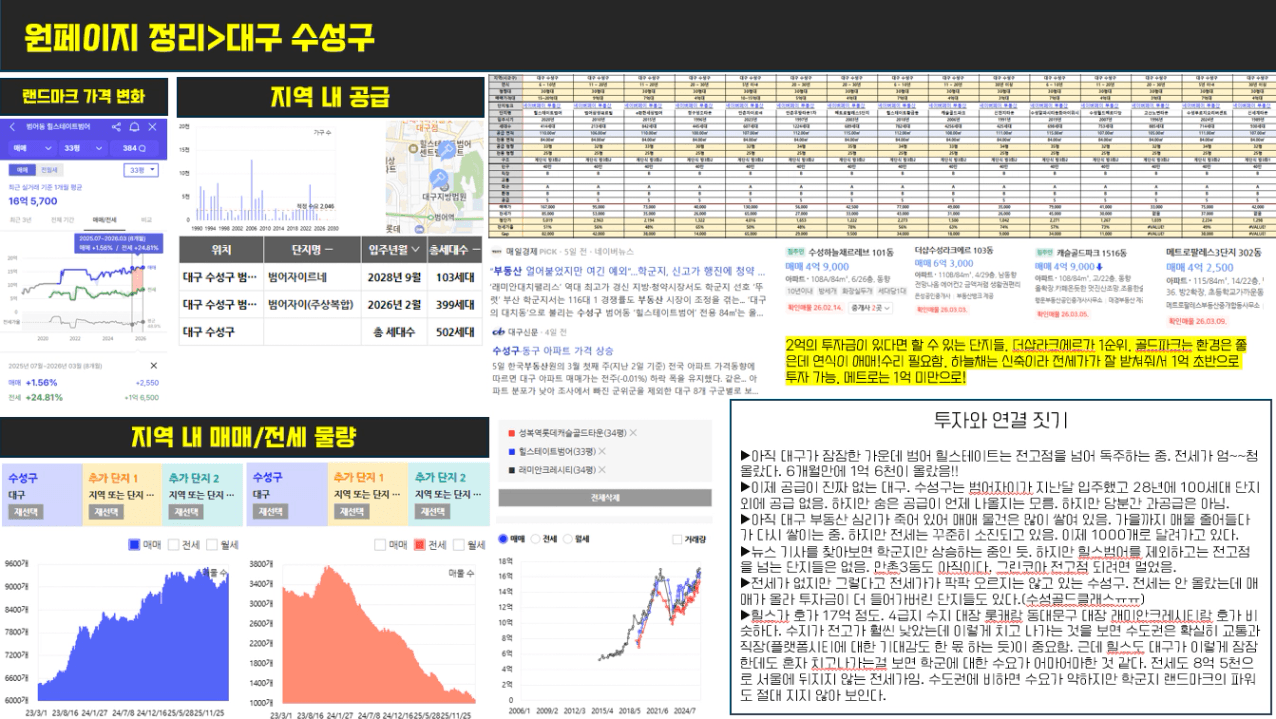Screen dimensions: 1276x719
Task: Switch to the 비교 tab
Action: (x=146, y=218)
